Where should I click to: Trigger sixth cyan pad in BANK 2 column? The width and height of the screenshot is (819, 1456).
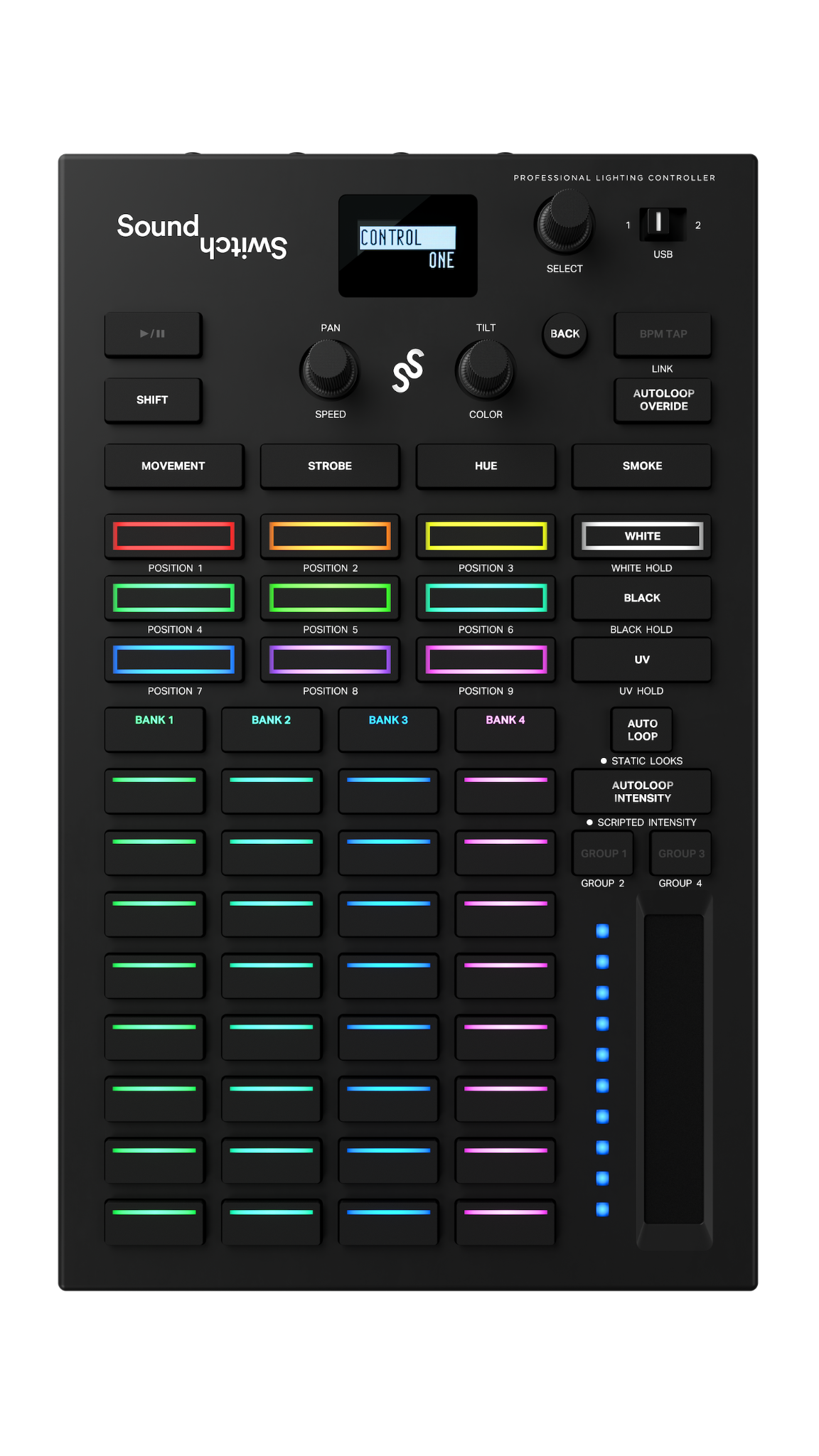pyautogui.click(x=271, y=1101)
